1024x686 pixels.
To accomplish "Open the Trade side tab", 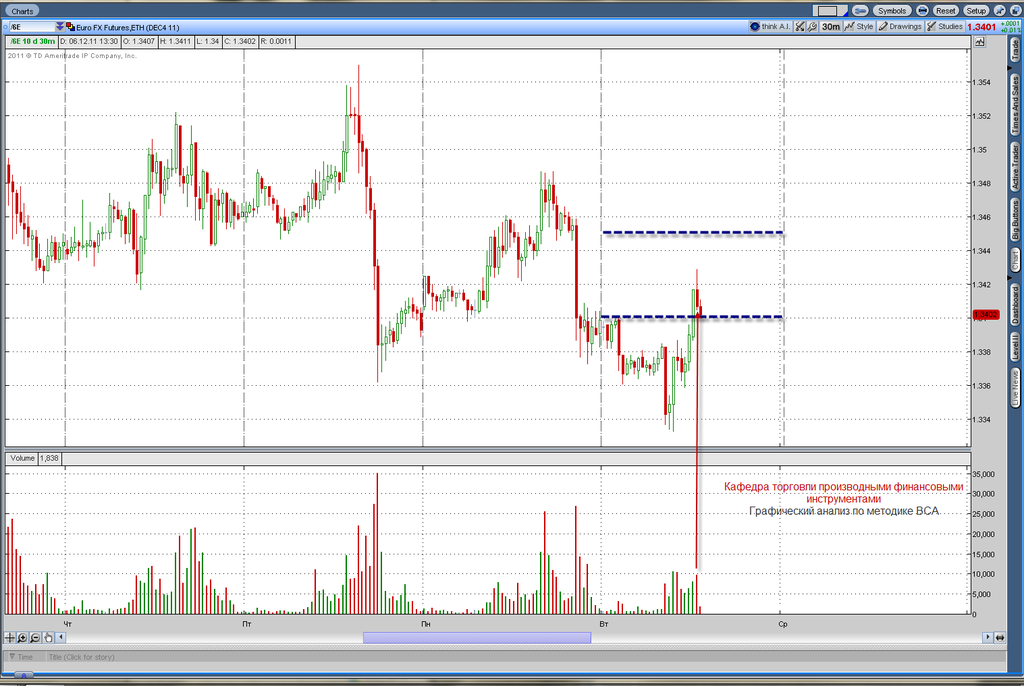I will pos(1015,50).
